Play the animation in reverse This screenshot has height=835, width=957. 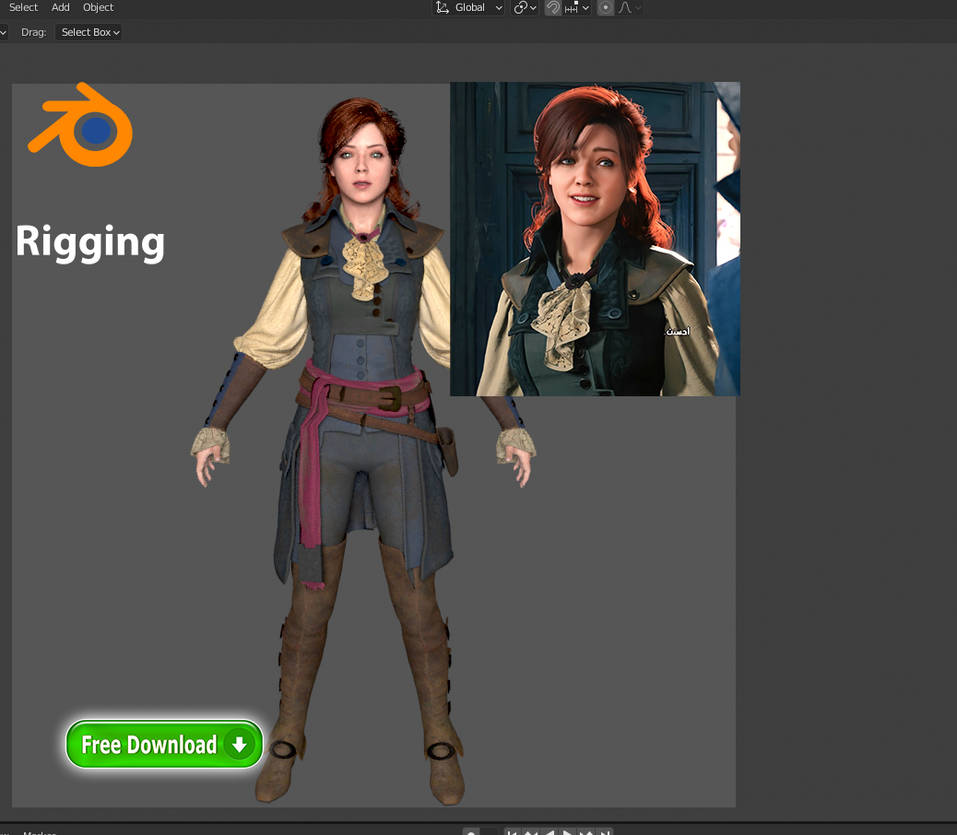[549, 832]
